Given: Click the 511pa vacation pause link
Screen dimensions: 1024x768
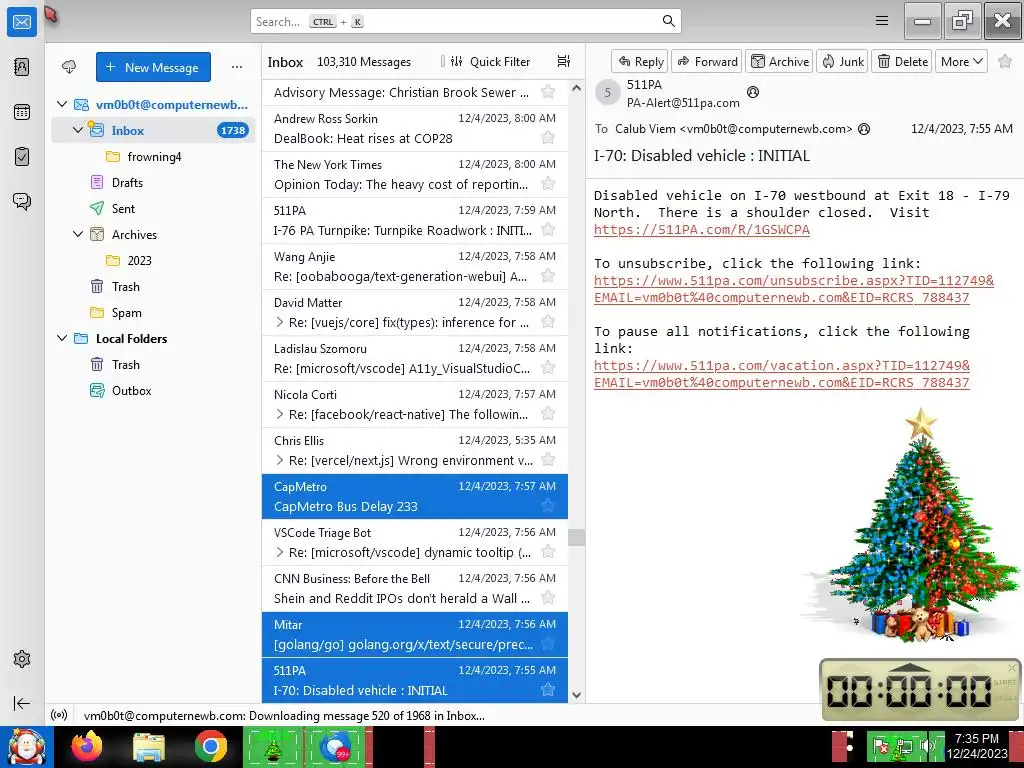Looking at the screenshot, I should [x=782, y=374].
